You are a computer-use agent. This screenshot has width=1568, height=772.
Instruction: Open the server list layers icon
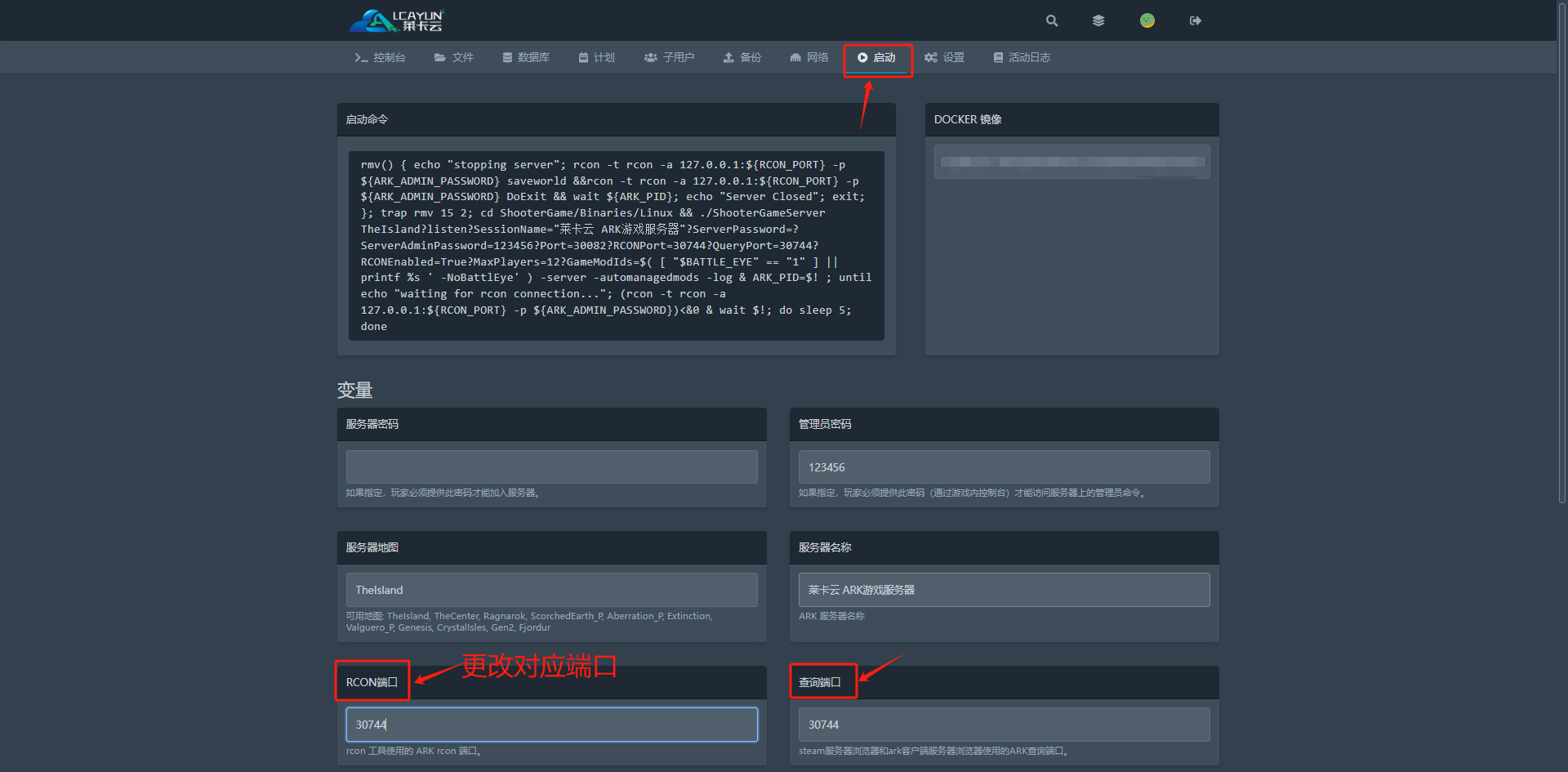tap(1098, 20)
